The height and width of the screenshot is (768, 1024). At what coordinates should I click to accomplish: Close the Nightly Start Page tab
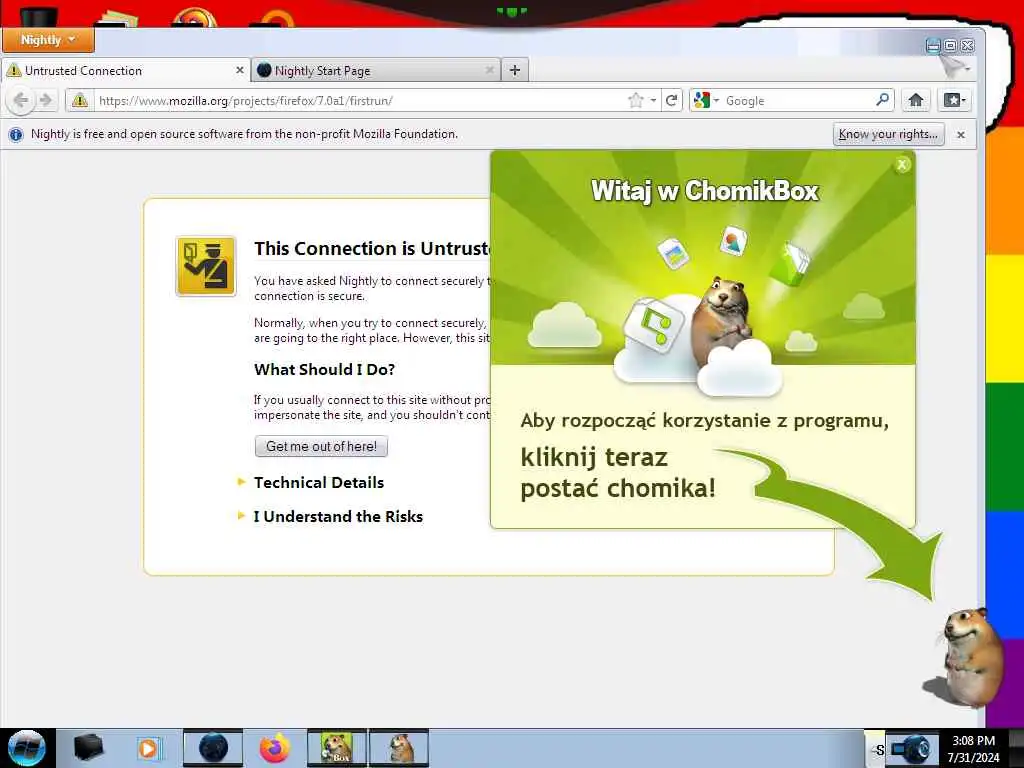(x=490, y=70)
